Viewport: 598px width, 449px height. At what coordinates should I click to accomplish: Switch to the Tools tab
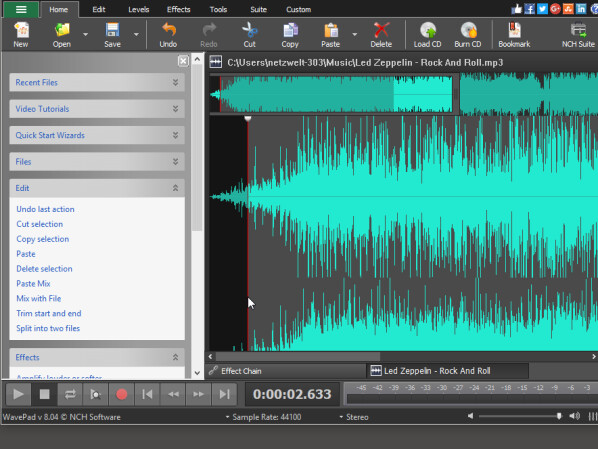click(x=218, y=10)
